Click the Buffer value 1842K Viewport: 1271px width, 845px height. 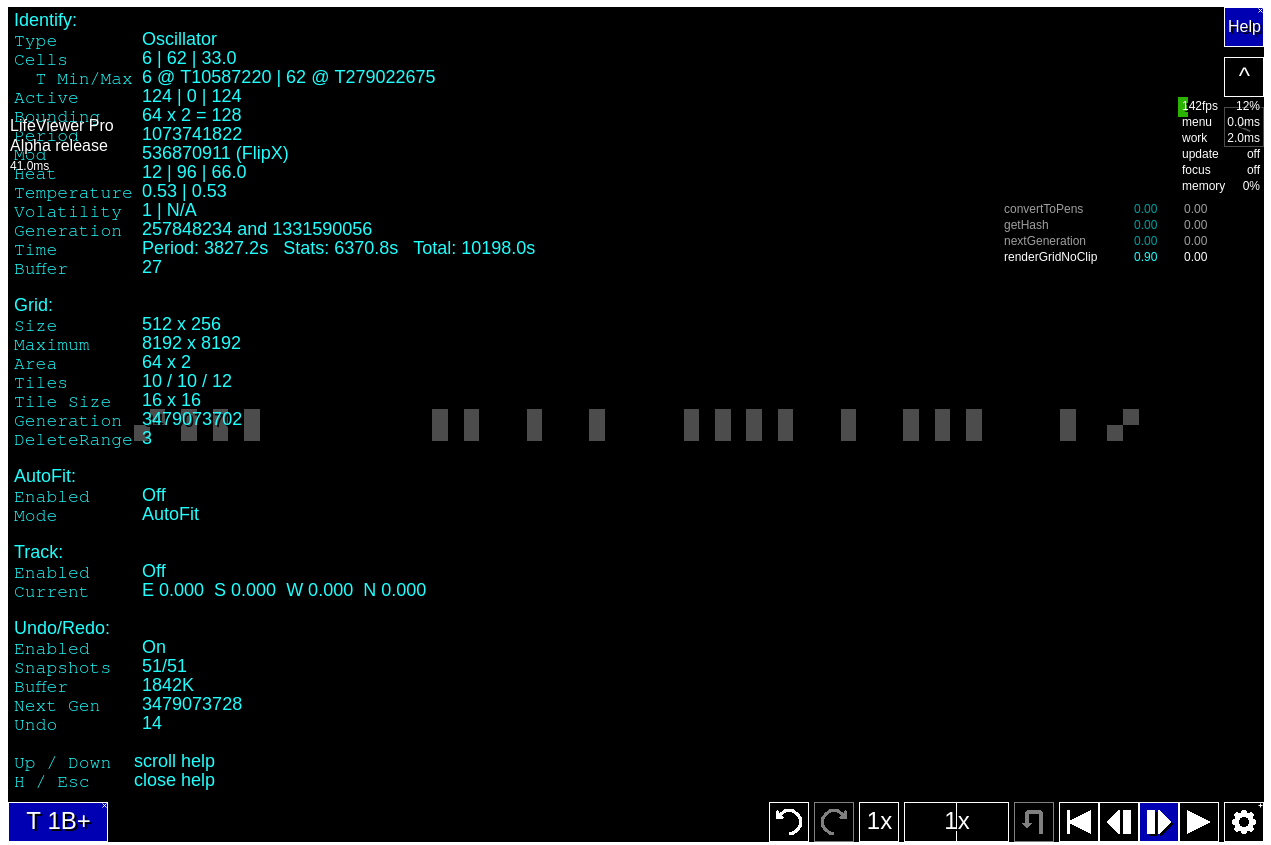point(168,685)
